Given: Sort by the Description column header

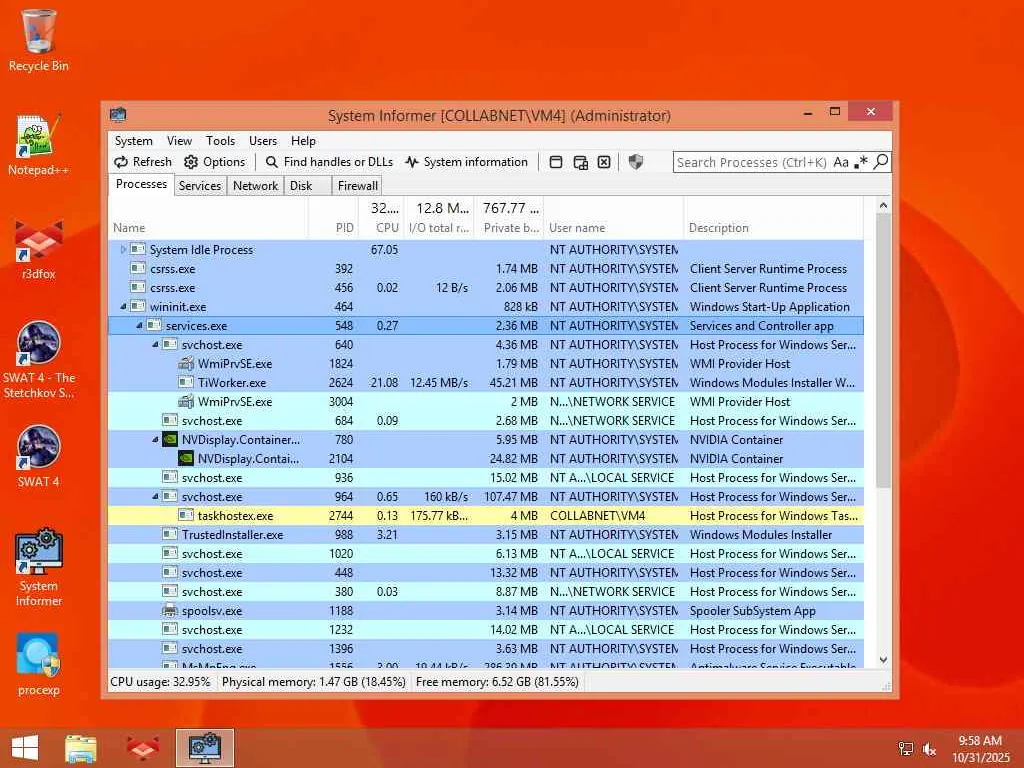Looking at the screenshot, I should tap(773, 217).
